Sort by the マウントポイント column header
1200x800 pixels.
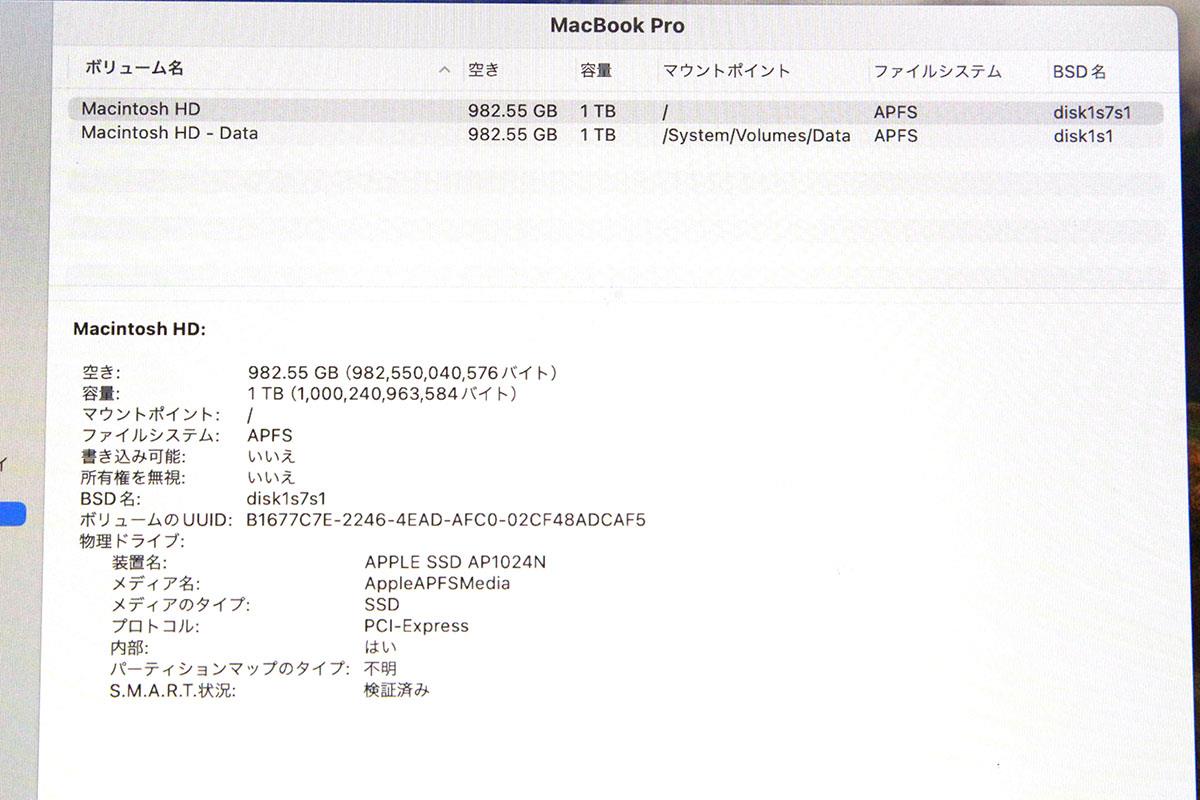point(727,71)
